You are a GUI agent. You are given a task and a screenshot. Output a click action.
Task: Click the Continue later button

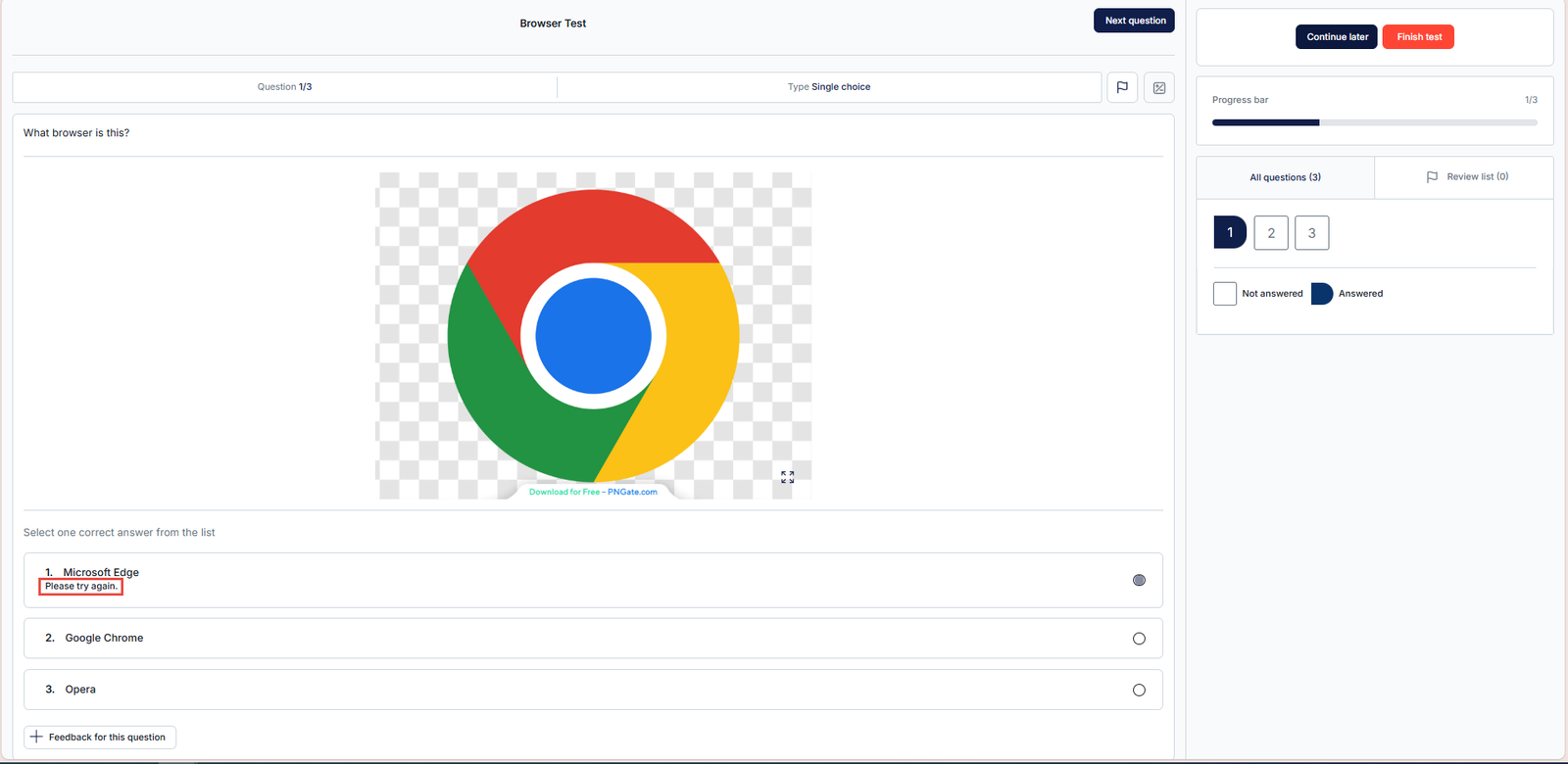pos(1337,37)
